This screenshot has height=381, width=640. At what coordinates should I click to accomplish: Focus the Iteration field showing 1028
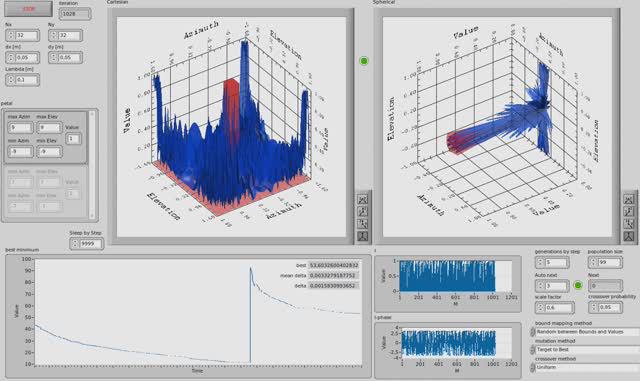pos(75,14)
